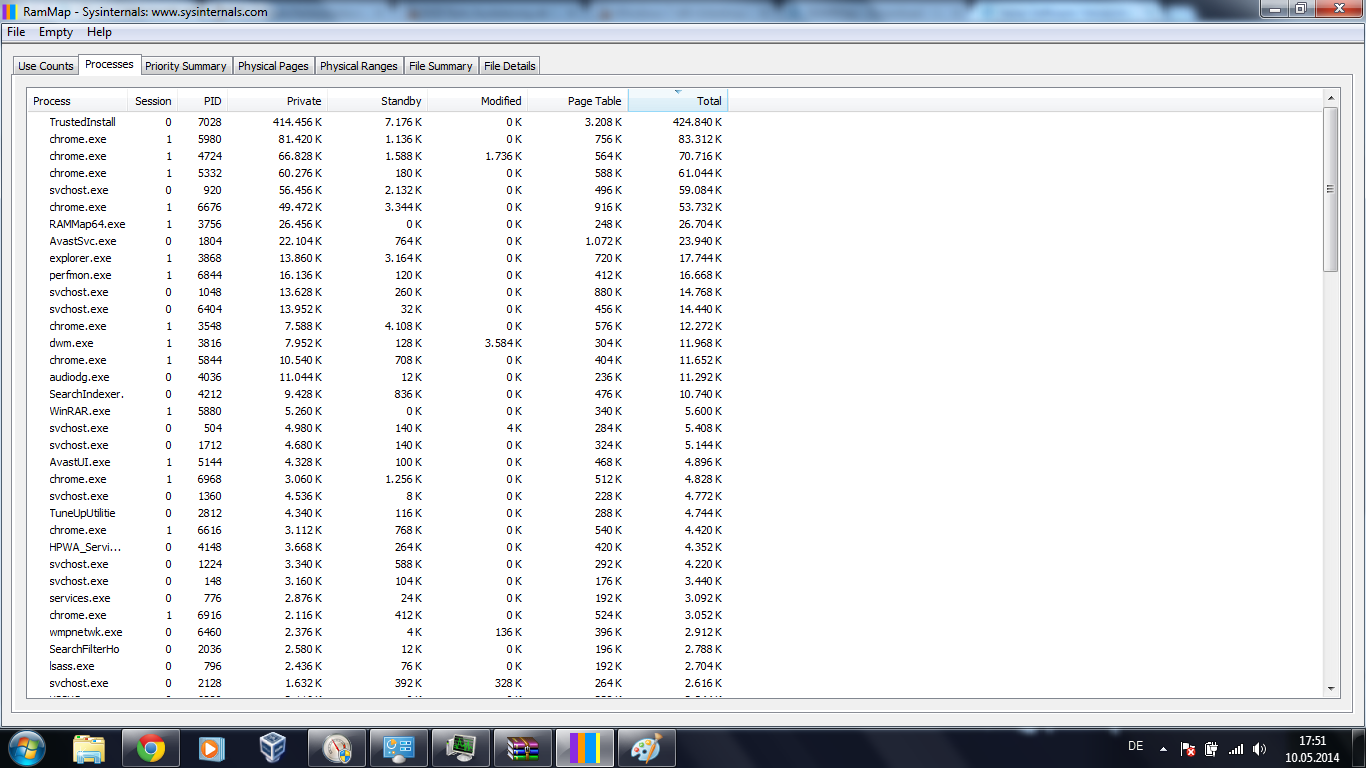Select the lsass.exe row
1366x768 pixels.
coord(378,666)
